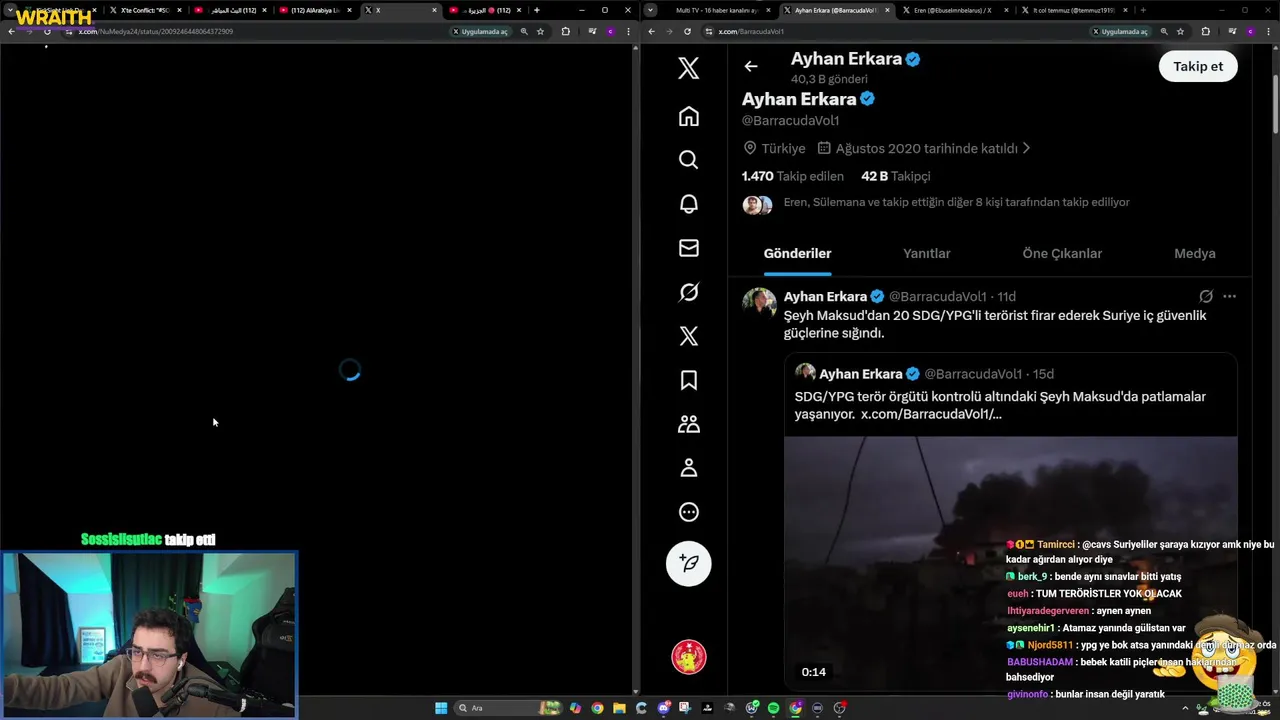Expand Ağustos 2020 tarihinde katıldı chevron
The height and width of the screenshot is (720, 1280).
[x=1026, y=148]
